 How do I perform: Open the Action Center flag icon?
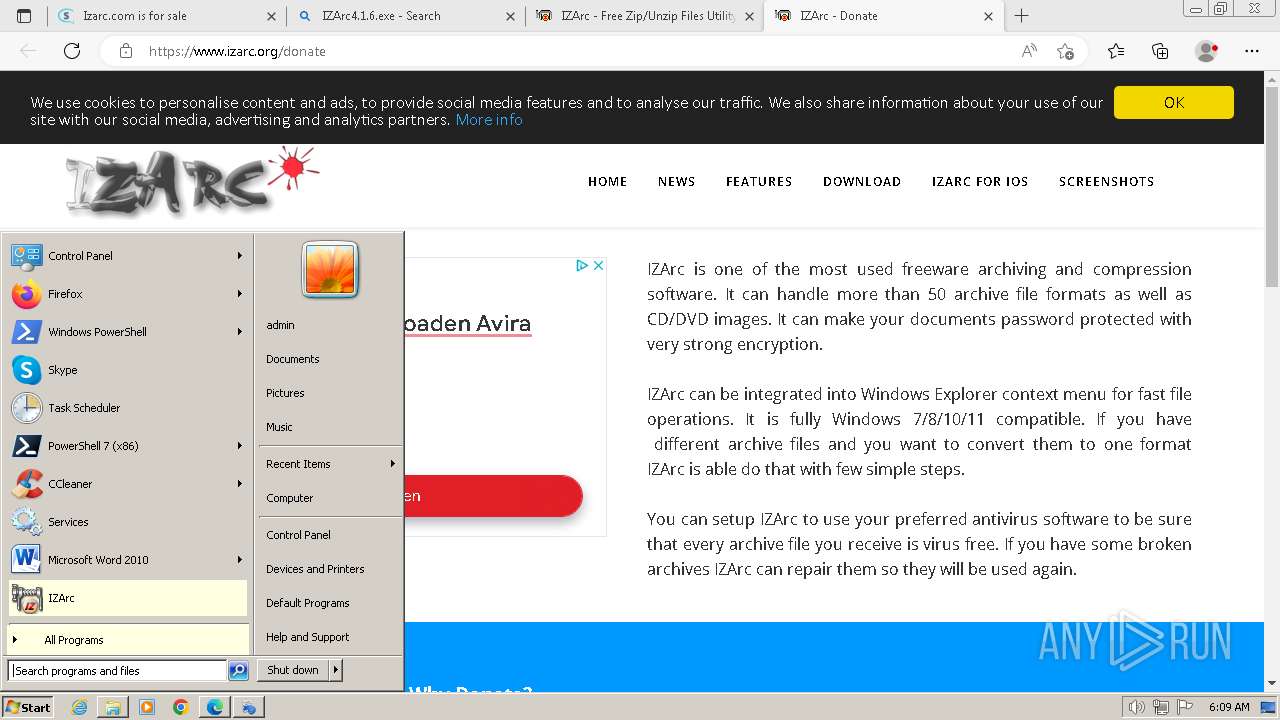[x=1185, y=707]
